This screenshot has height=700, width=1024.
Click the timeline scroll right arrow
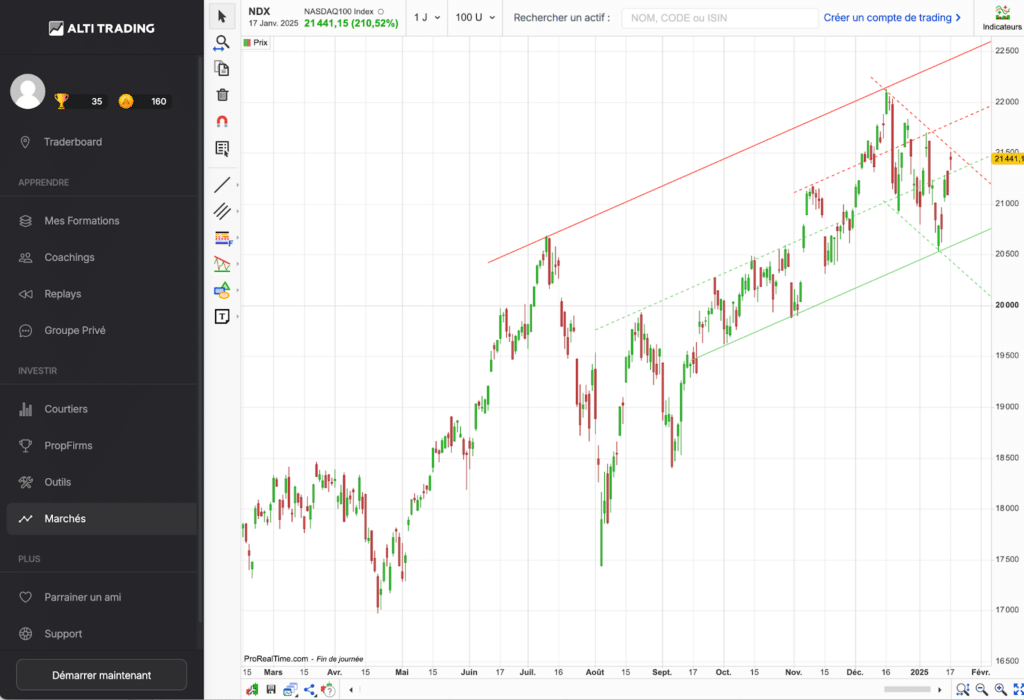pyautogui.click(x=940, y=690)
